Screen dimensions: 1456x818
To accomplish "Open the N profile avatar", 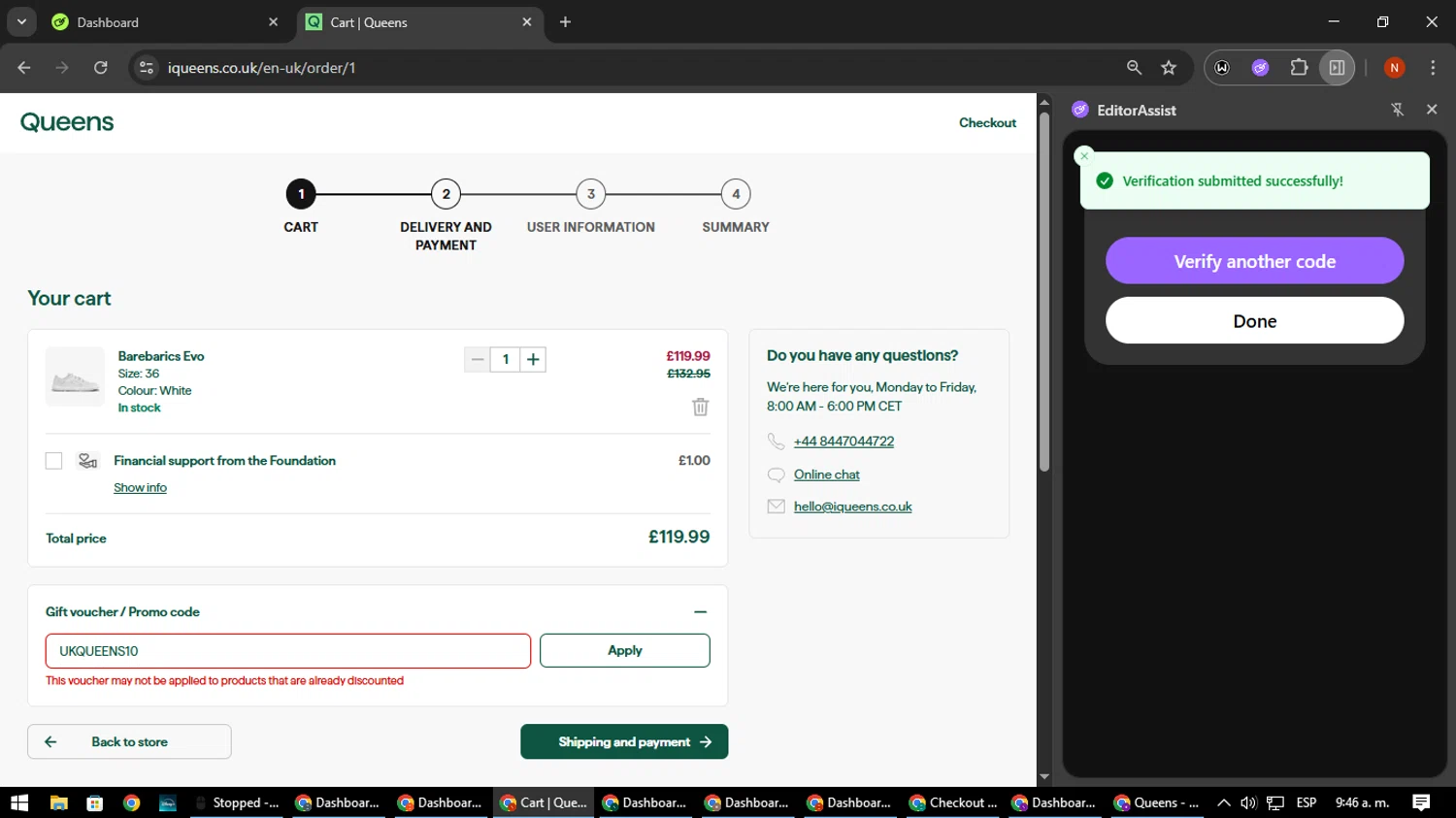I will [1394, 68].
